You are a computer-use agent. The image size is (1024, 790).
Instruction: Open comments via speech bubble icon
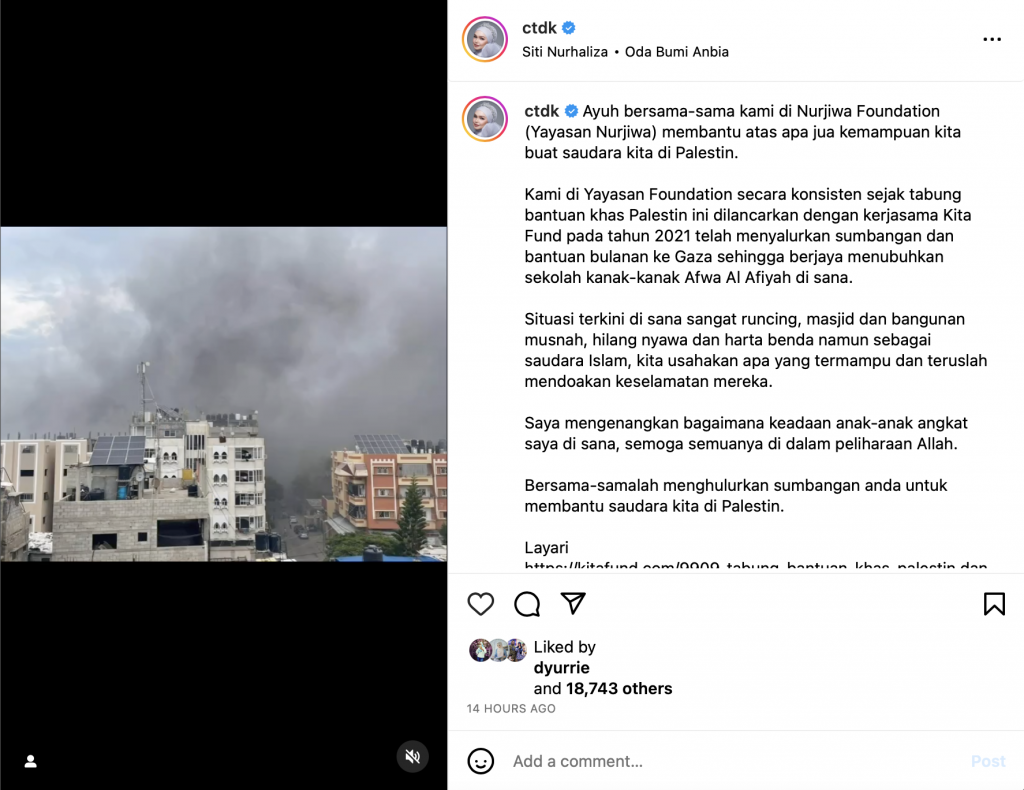[x=527, y=604]
